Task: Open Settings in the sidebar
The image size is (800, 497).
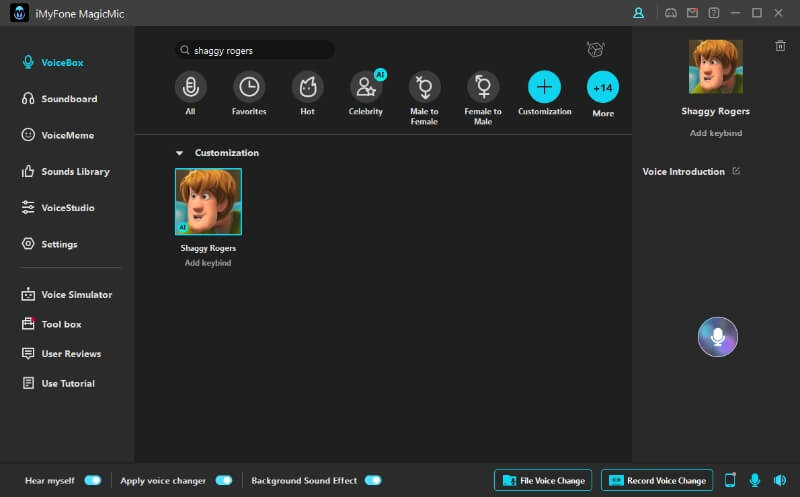Action: pos(49,244)
